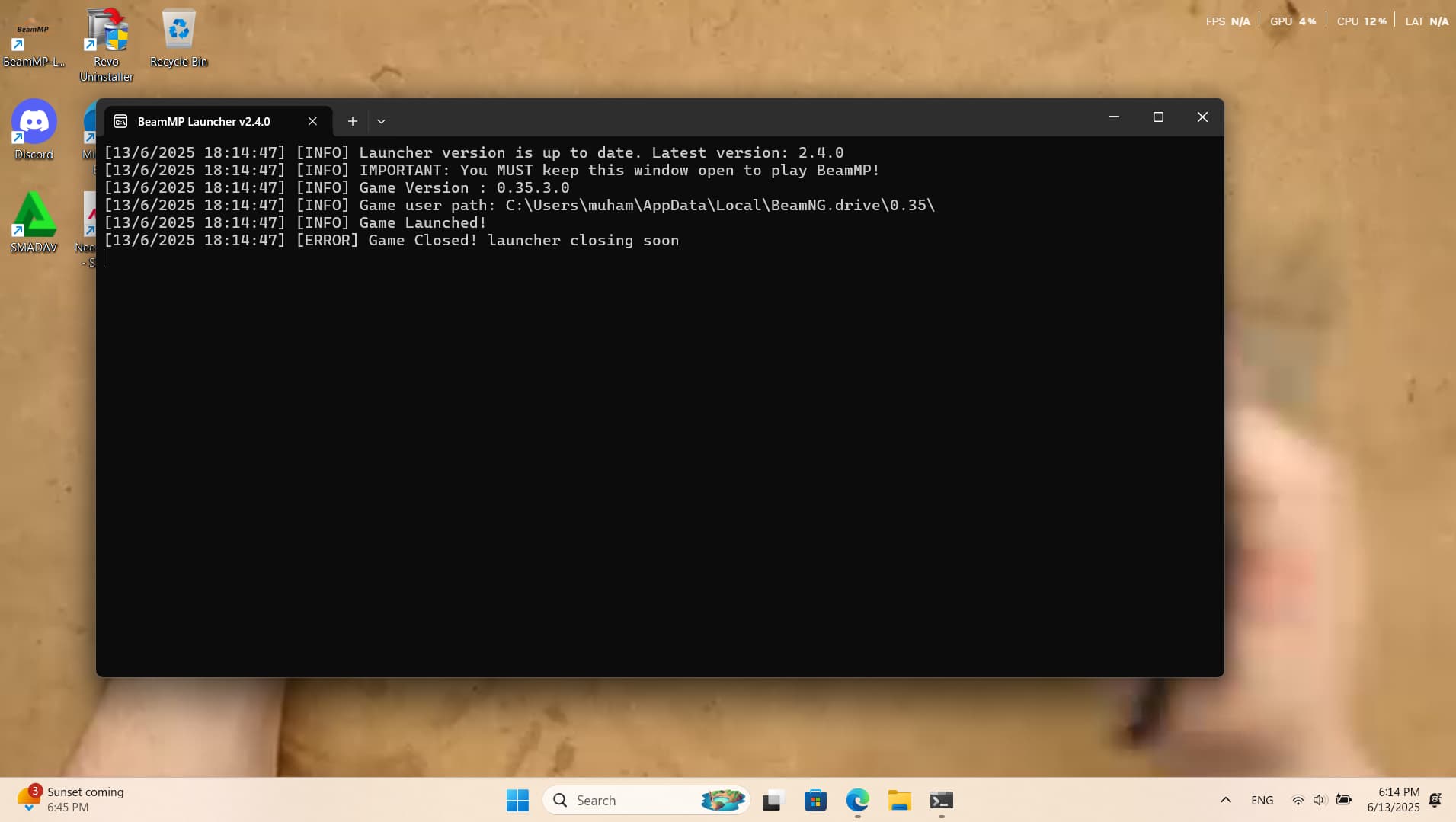Image resolution: width=1456 pixels, height=822 pixels.
Task: Click the Game Version 0.35.3.0 line
Action: 337,188
